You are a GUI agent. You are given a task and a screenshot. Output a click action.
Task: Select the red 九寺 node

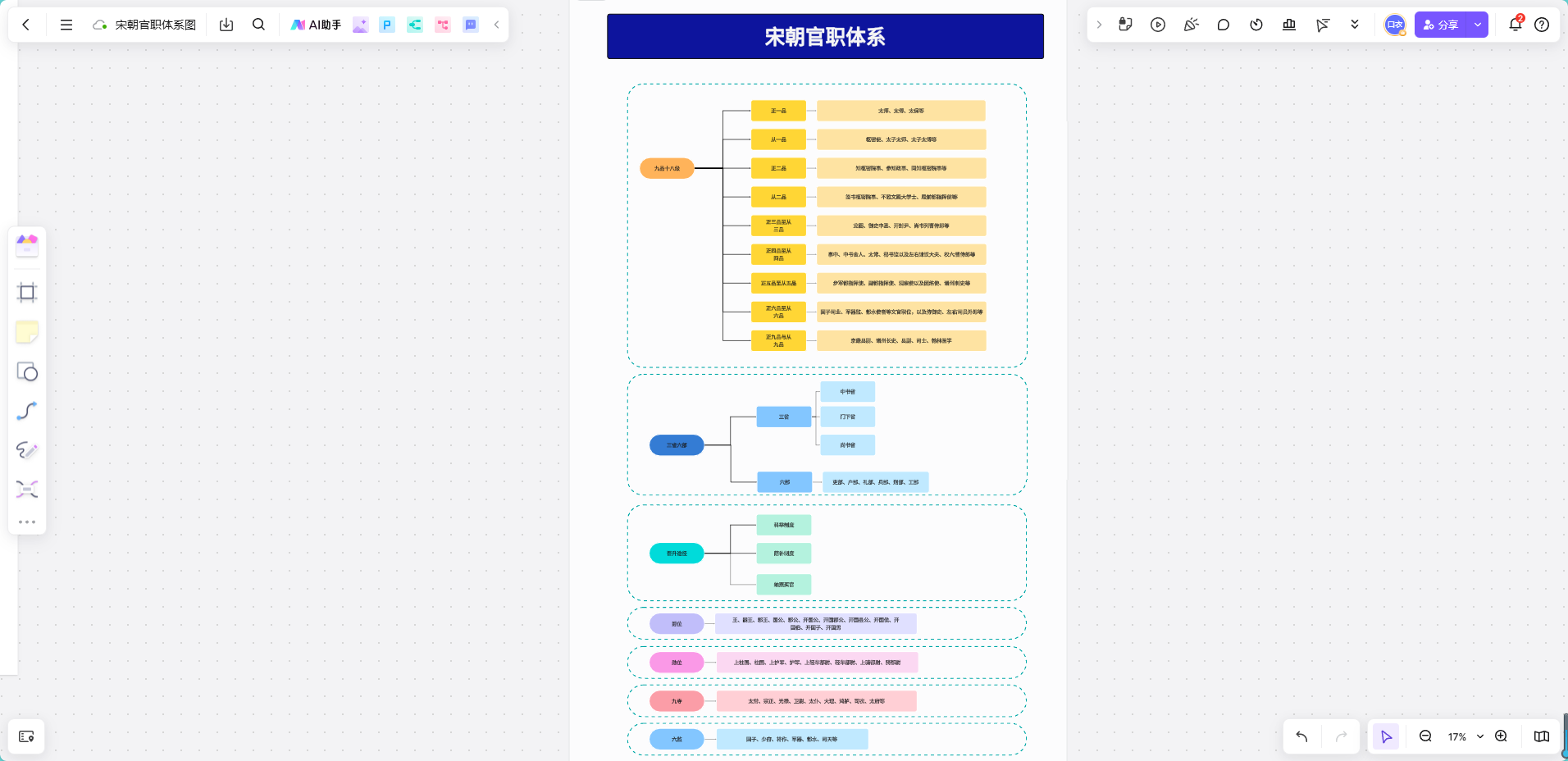pos(677,701)
